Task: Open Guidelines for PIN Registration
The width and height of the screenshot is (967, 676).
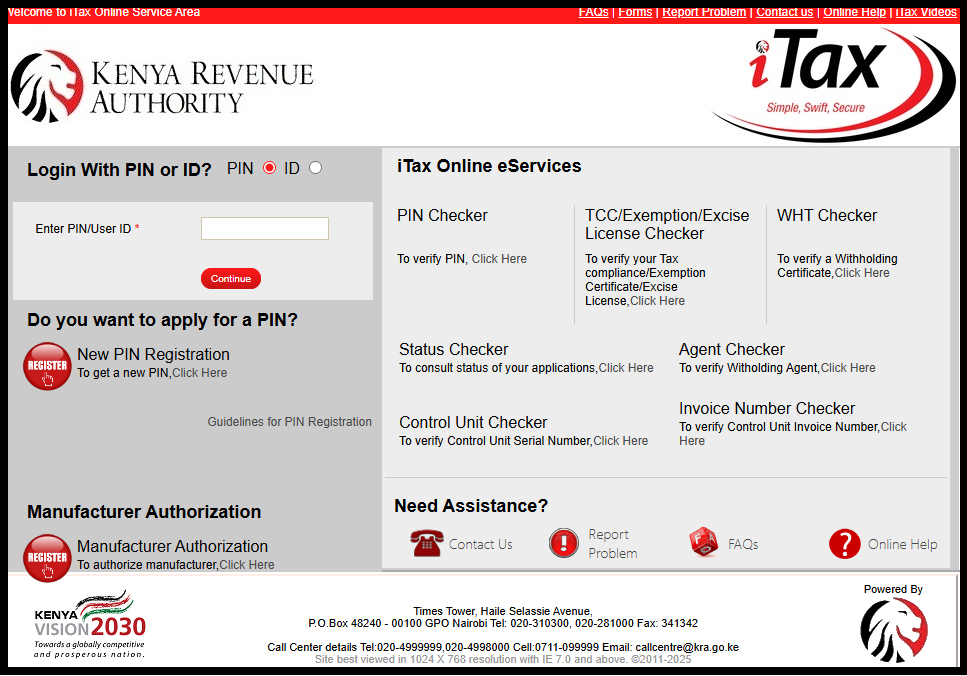Action: pyautogui.click(x=289, y=421)
